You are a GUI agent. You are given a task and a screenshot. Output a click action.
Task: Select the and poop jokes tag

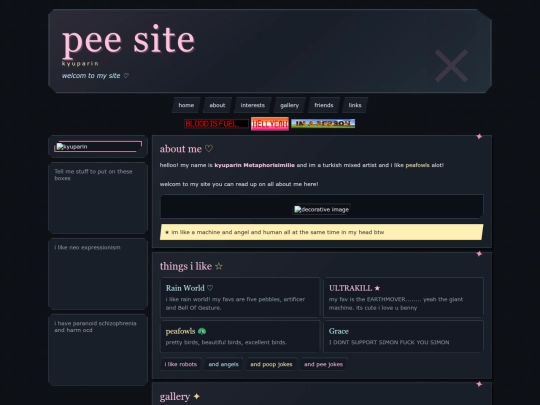(x=271, y=364)
